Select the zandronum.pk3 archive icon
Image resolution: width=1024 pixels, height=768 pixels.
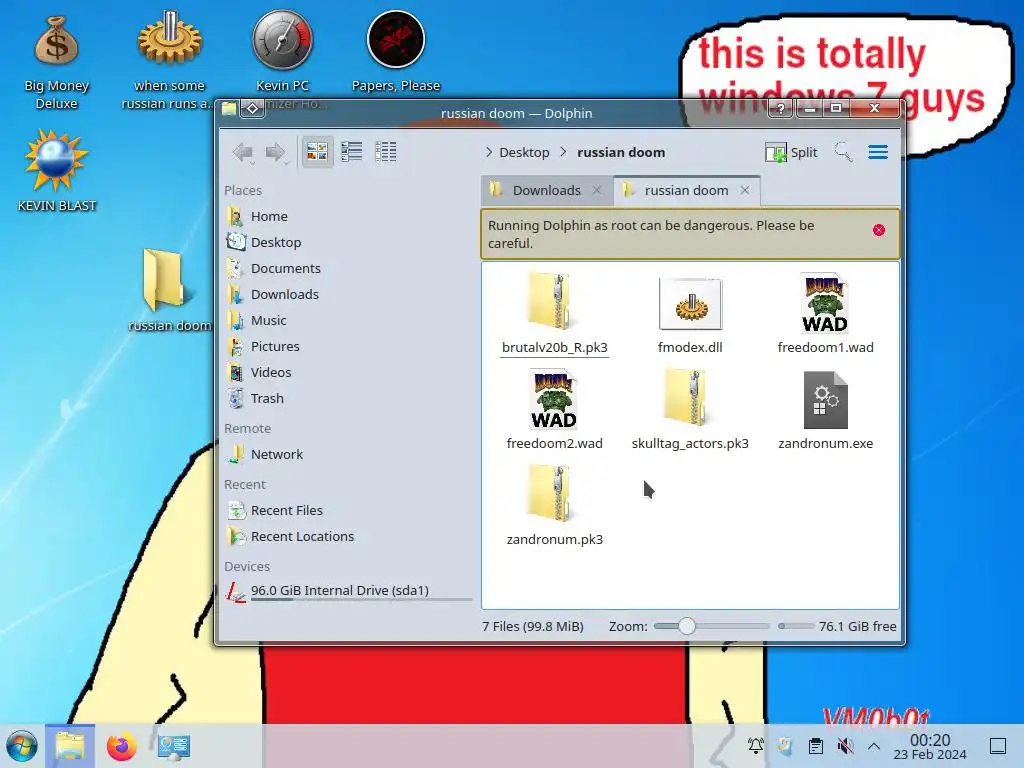coord(551,494)
